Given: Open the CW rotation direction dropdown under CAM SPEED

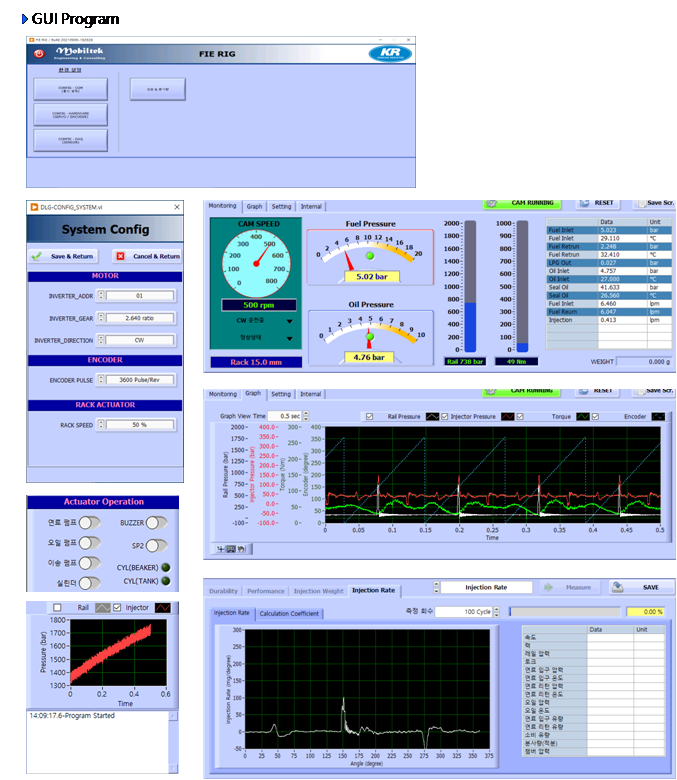Looking at the screenshot, I should click(290, 321).
